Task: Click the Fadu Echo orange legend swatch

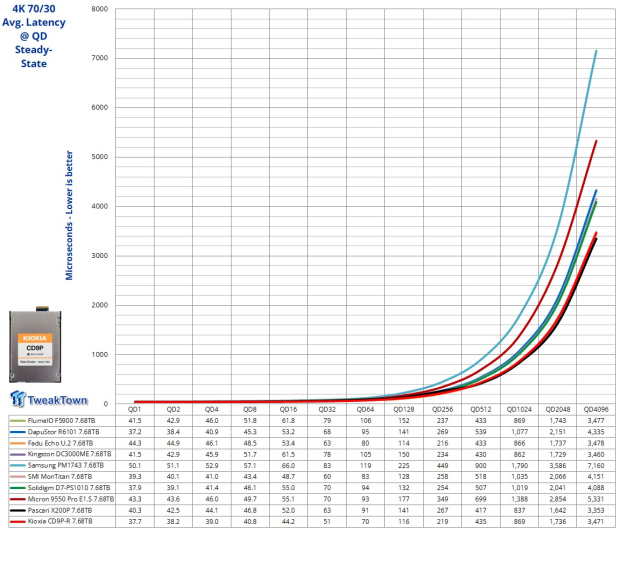Action: point(18,443)
